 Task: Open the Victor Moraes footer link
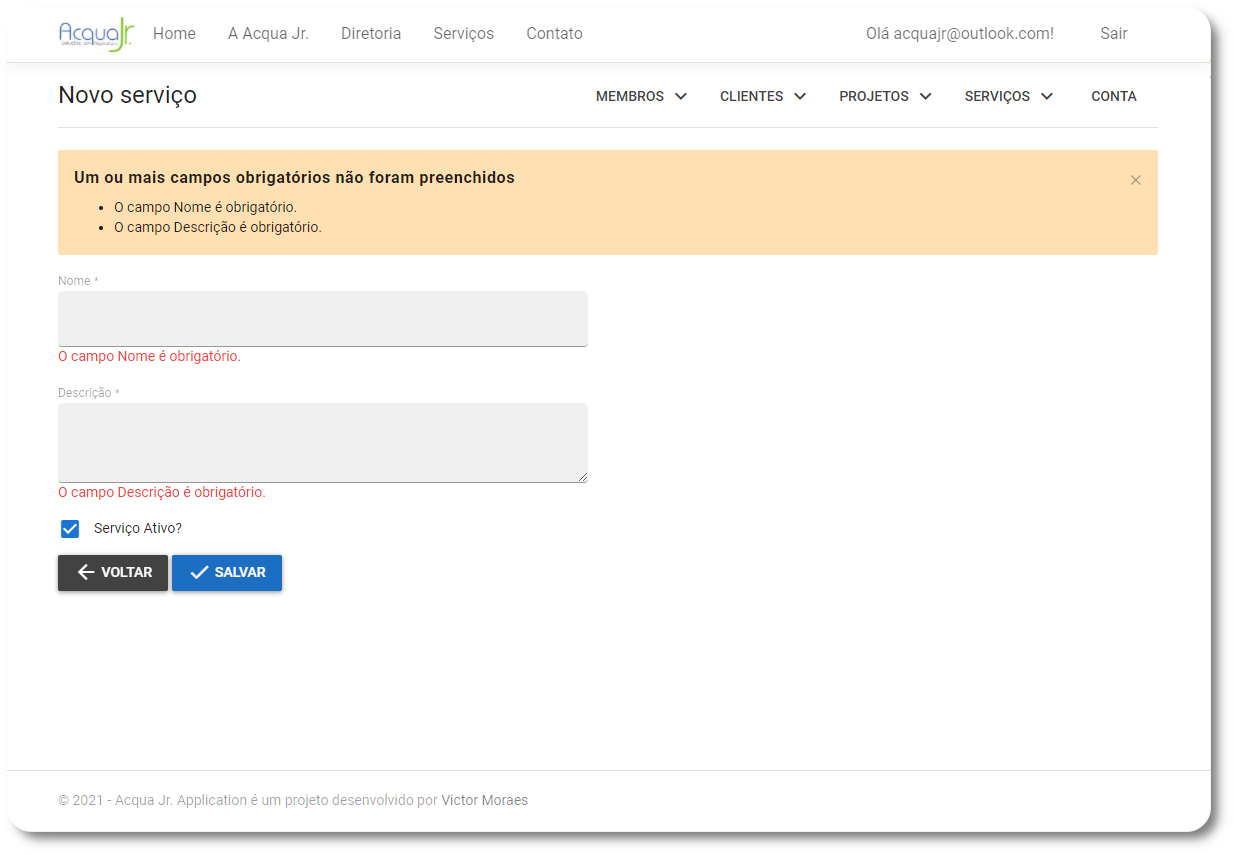(x=484, y=800)
